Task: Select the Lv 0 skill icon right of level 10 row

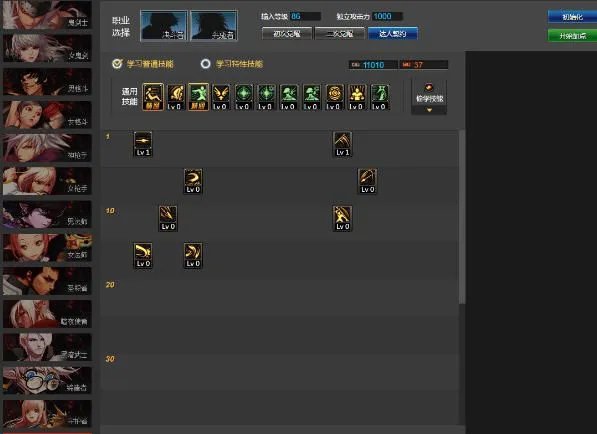Action: coord(342,218)
